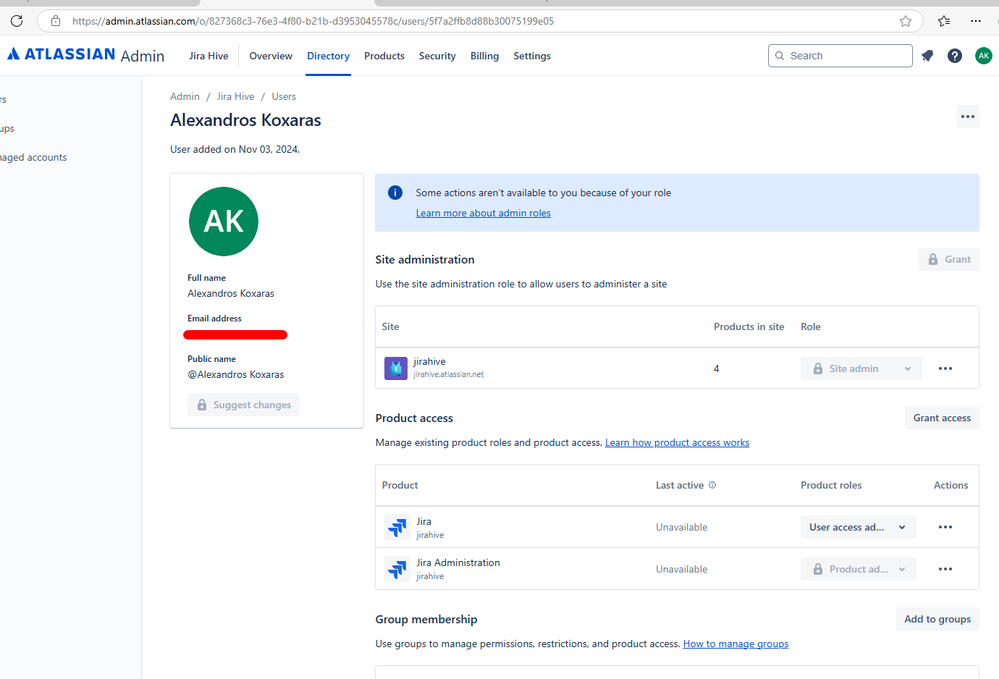Screen dimensions: 999x679
Task: Open the notifications icon
Action: 927,56
